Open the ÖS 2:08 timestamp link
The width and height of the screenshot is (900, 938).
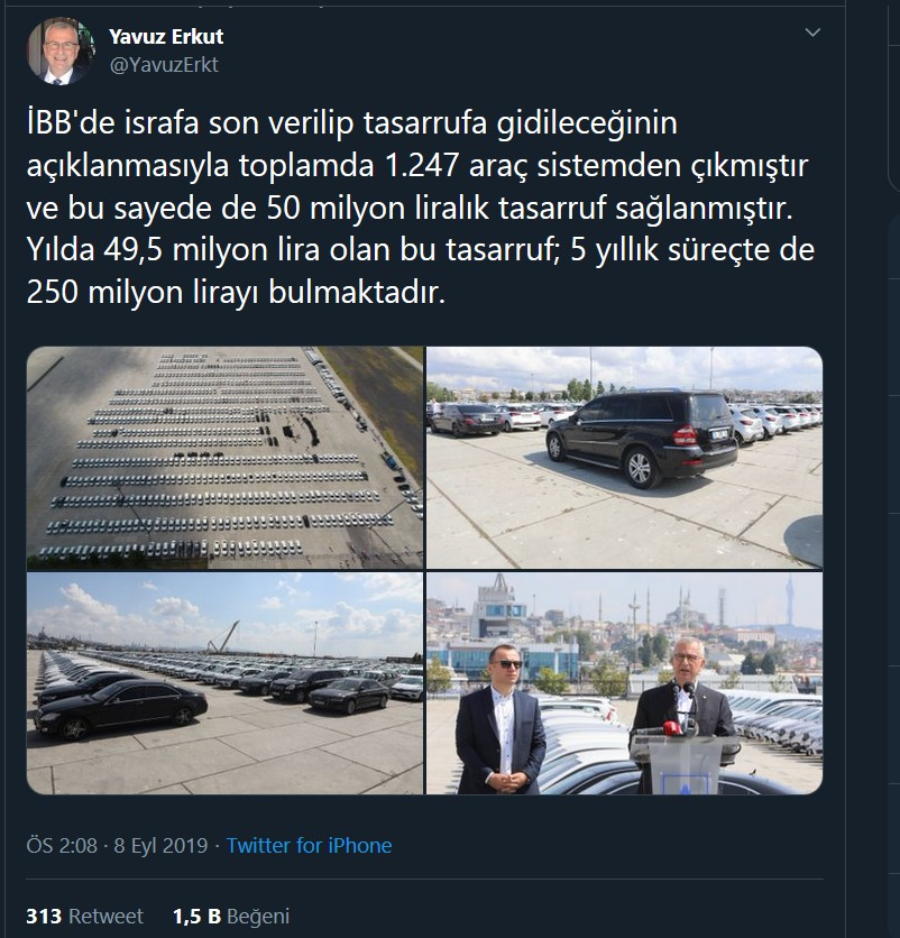point(62,845)
